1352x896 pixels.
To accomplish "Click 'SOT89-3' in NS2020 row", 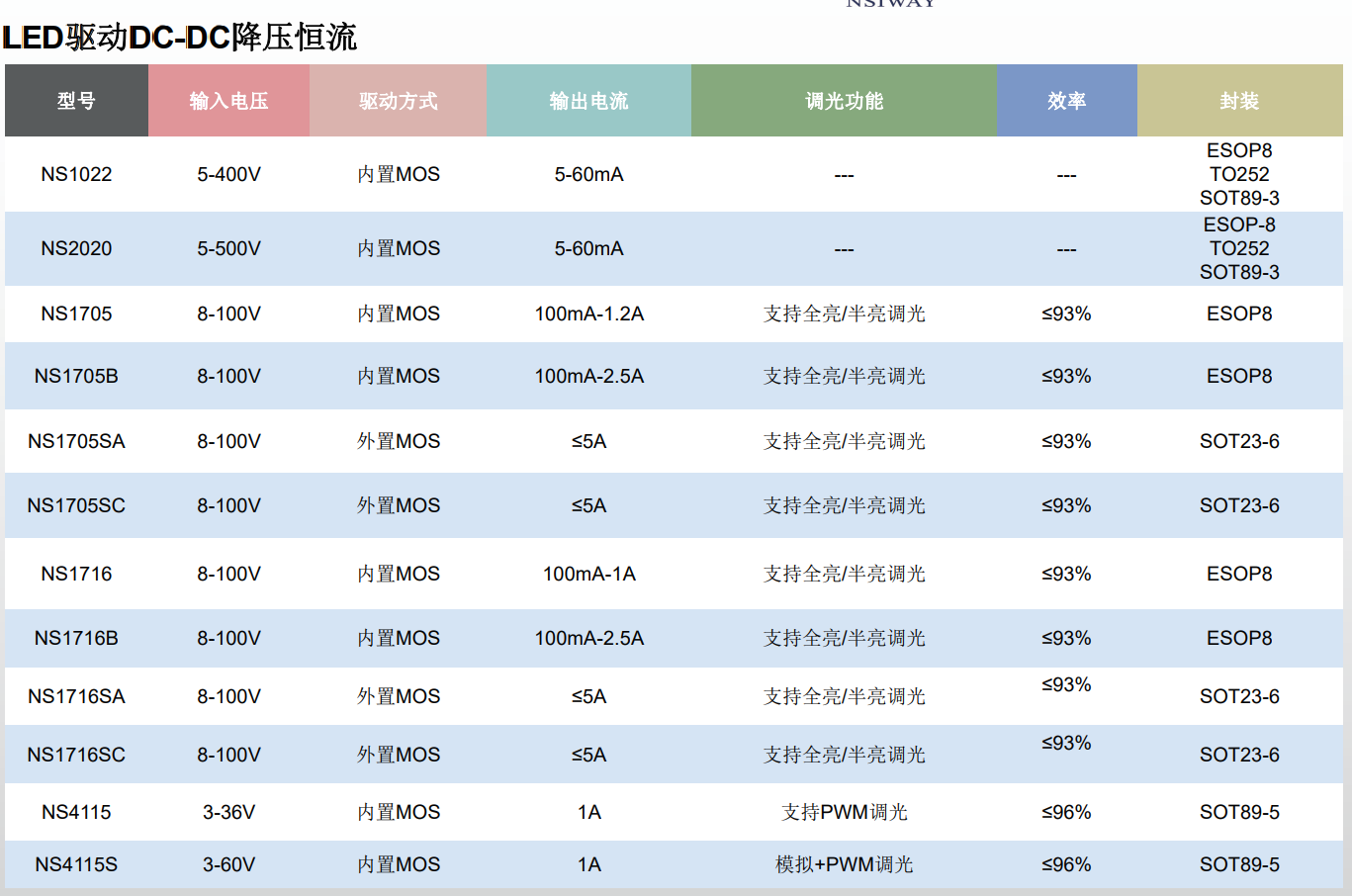I will (x=1239, y=272).
